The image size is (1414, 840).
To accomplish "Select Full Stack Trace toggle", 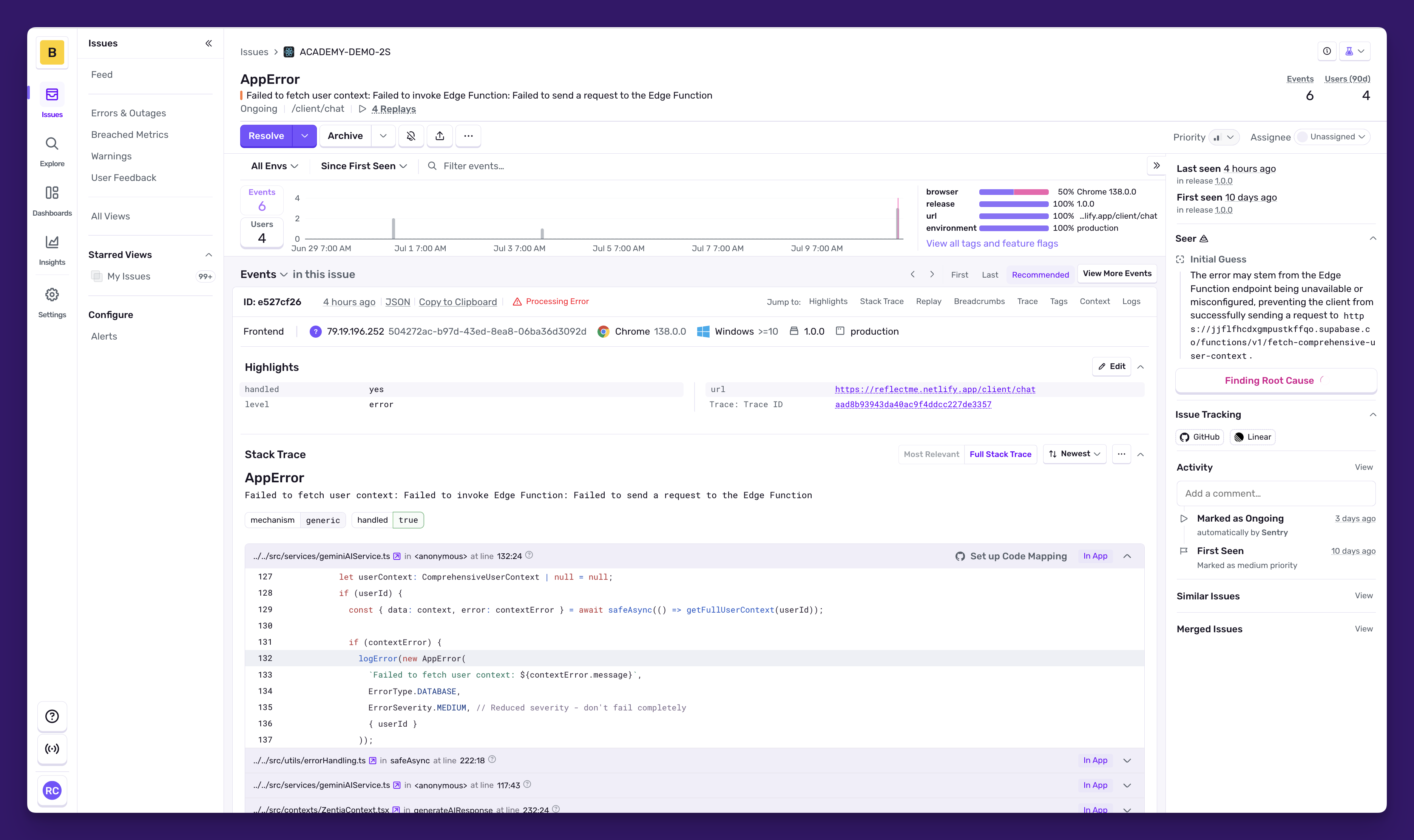I will point(1000,454).
